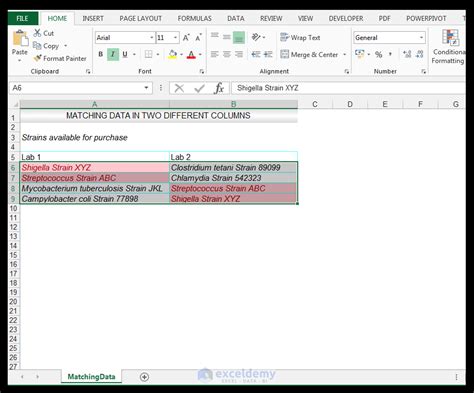474x393 pixels.
Task: Select cell Clostridium tetani Strain 89099
Action: 233,167
